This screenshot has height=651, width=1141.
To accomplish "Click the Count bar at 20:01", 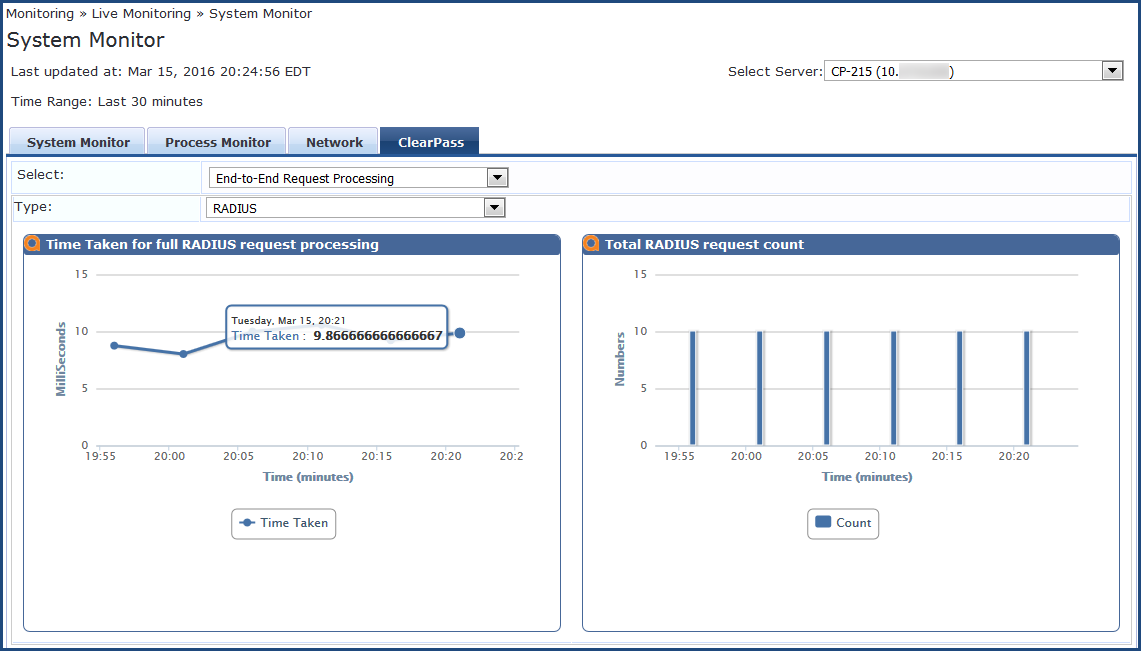I will 760,388.
